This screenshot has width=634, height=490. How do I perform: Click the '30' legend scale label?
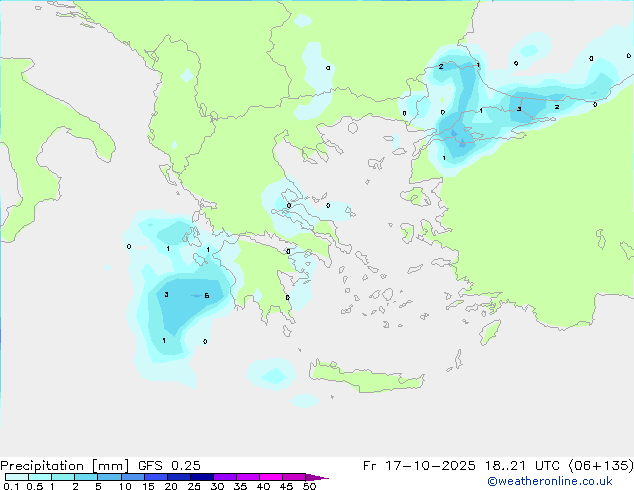(217, 486)
